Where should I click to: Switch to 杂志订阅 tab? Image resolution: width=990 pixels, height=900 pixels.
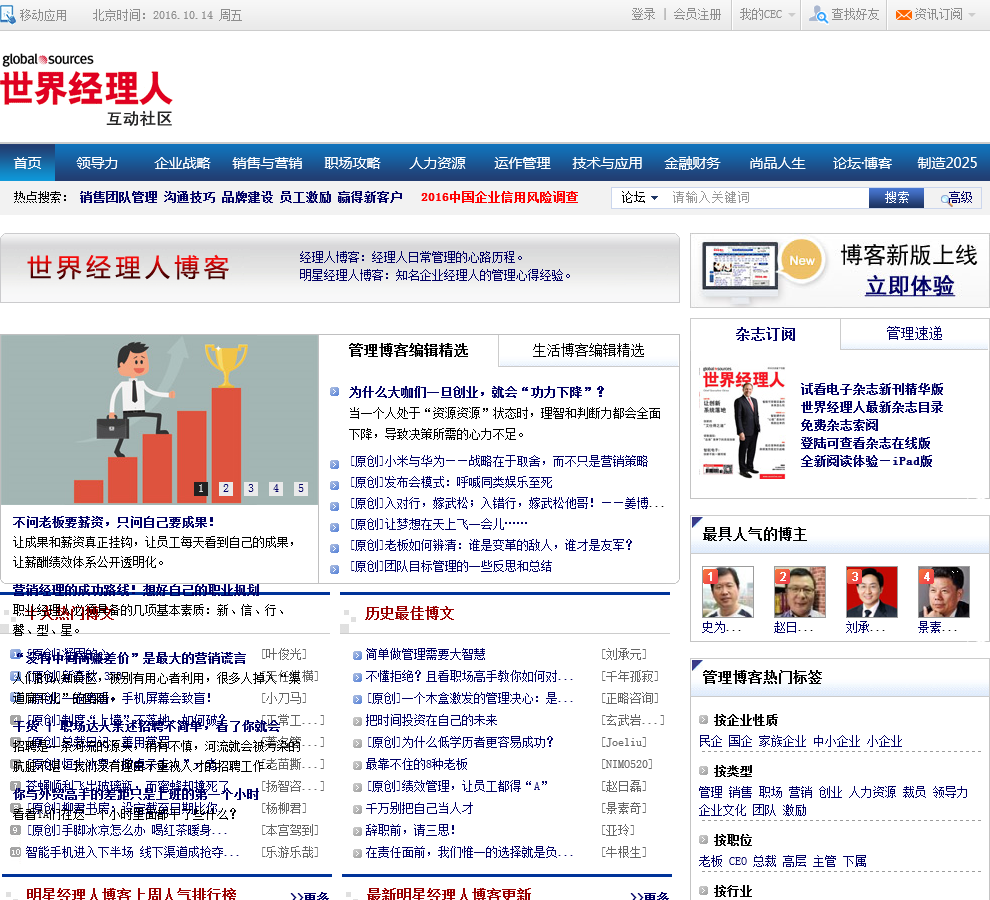[x=765, y=333]
